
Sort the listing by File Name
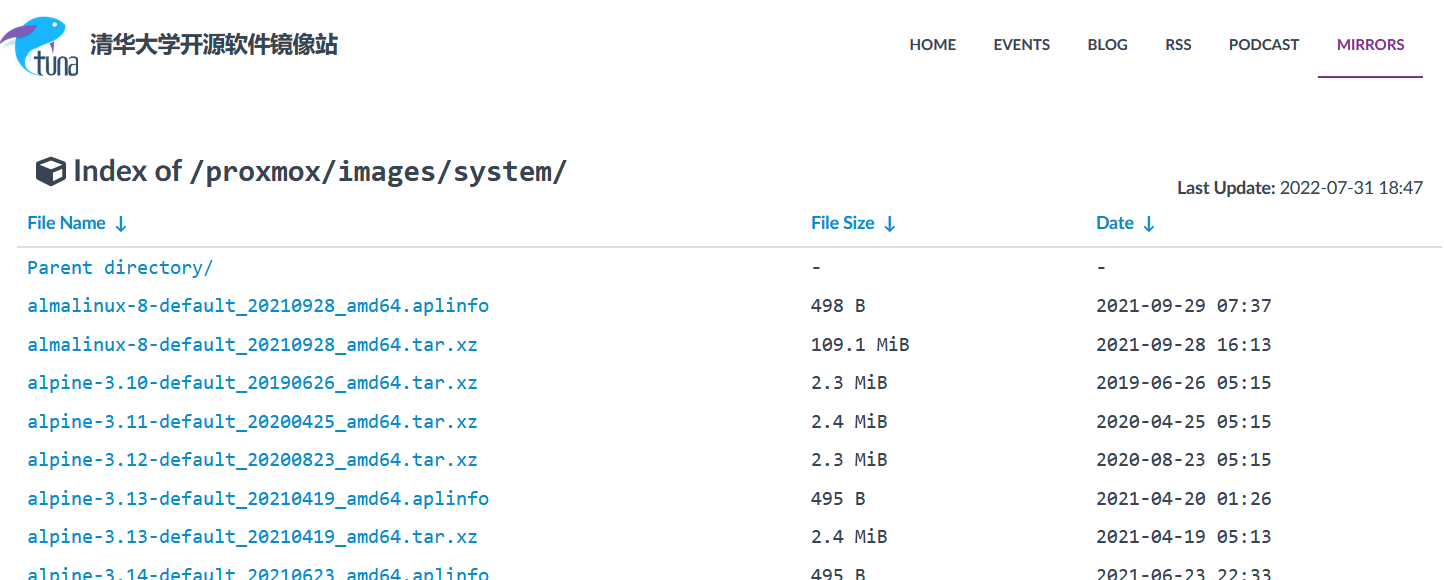click(x=77, y=224)
